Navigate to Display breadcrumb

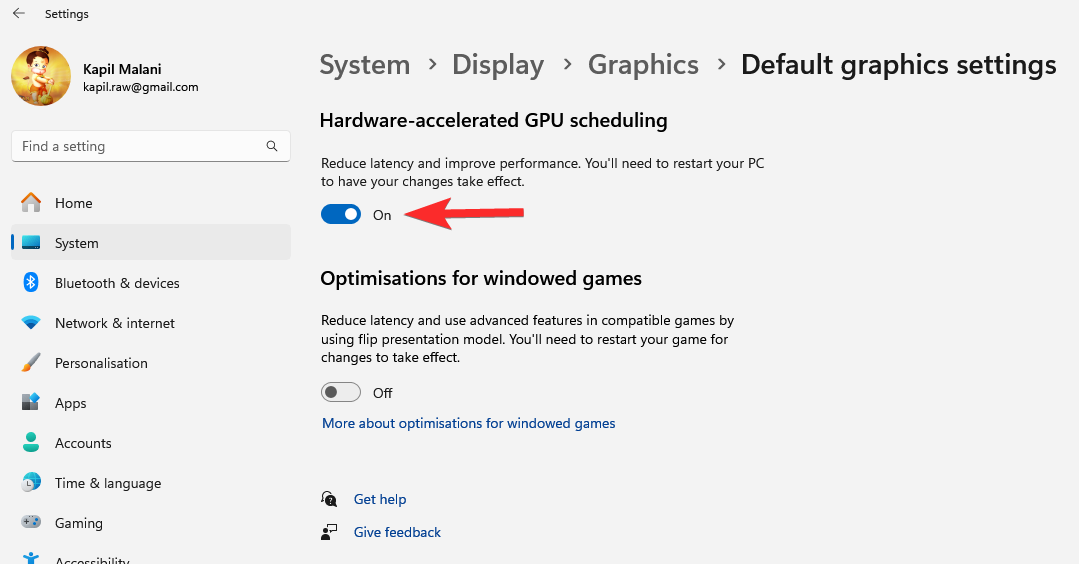point(498,65)
